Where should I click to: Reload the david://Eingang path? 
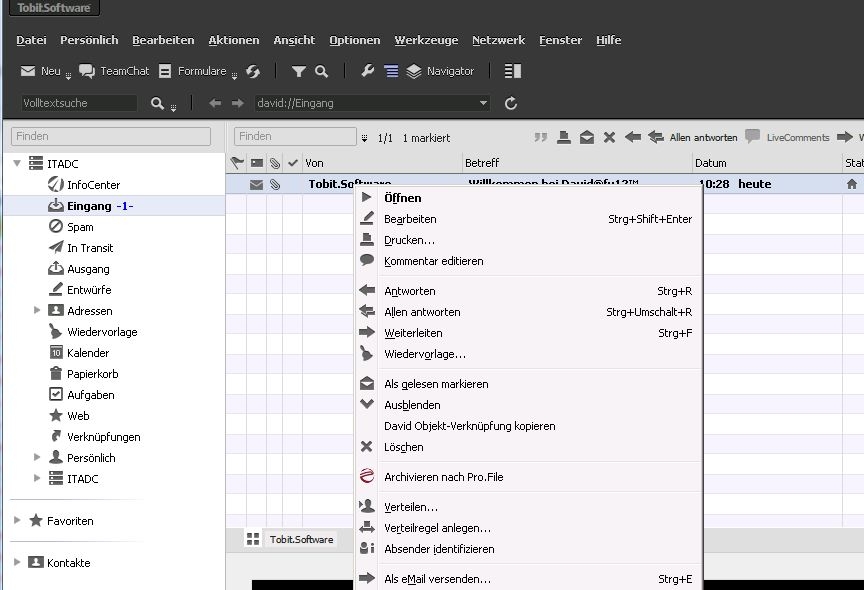pyautogui.click(x=511, y=103)
